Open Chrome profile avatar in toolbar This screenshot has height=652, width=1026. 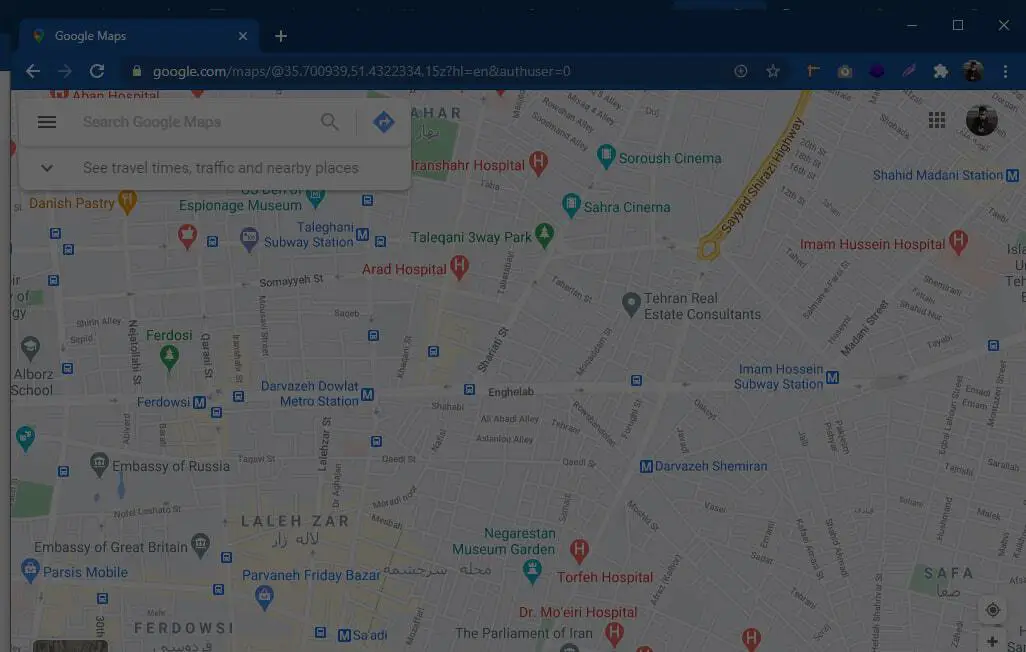coord(973,71)
